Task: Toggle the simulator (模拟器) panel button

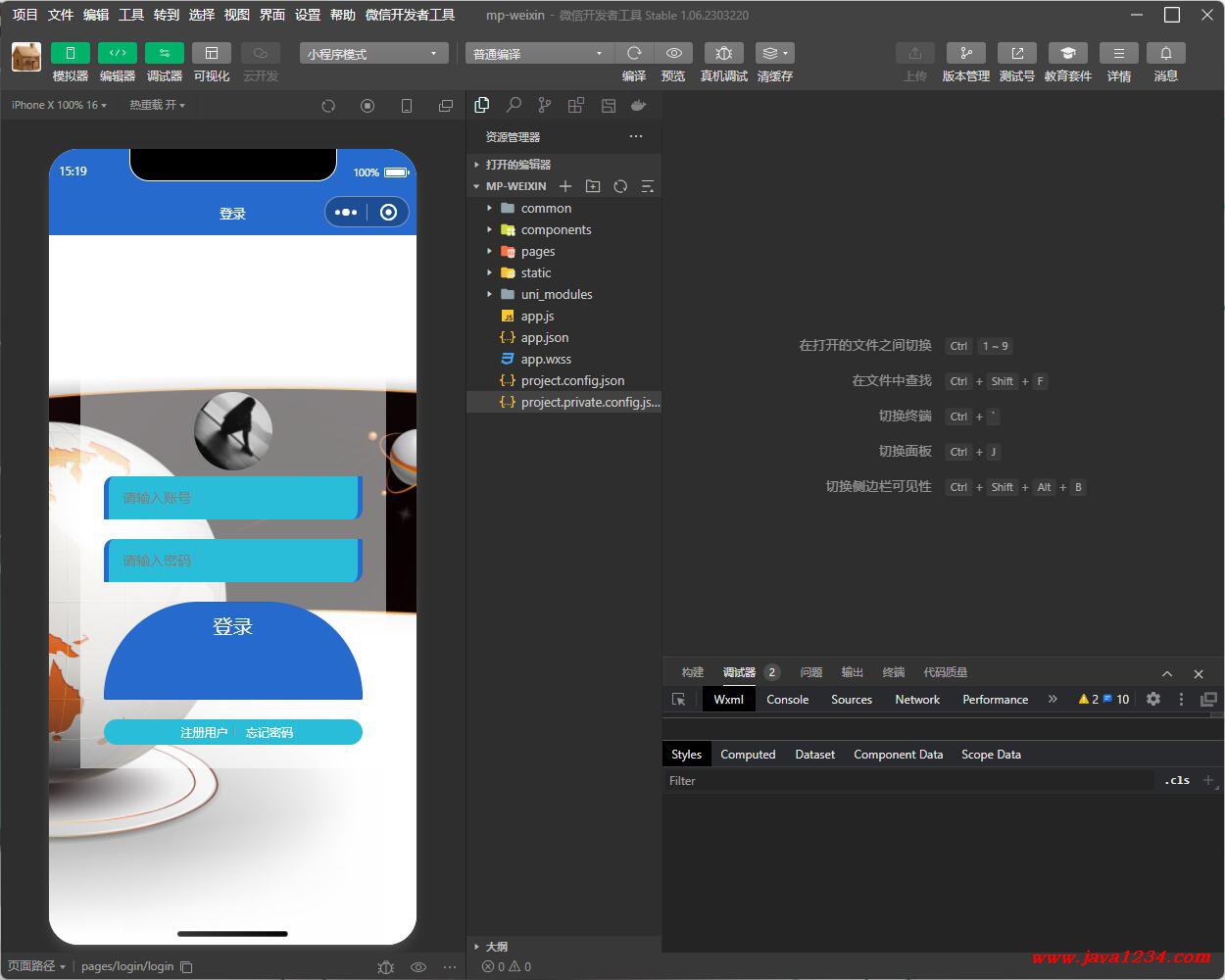Action: coord(70,53)
